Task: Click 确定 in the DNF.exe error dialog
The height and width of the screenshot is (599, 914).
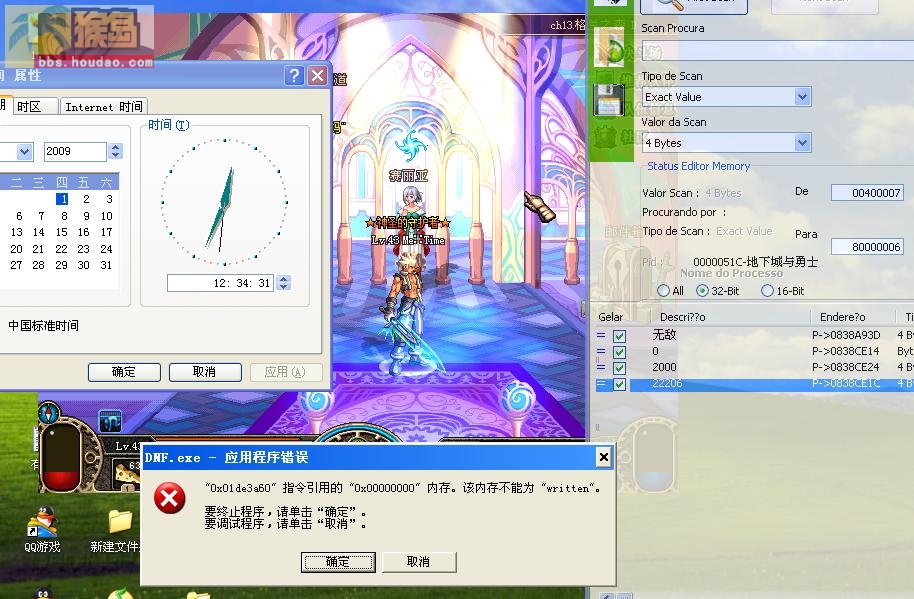Action: [x=338, y=562]
